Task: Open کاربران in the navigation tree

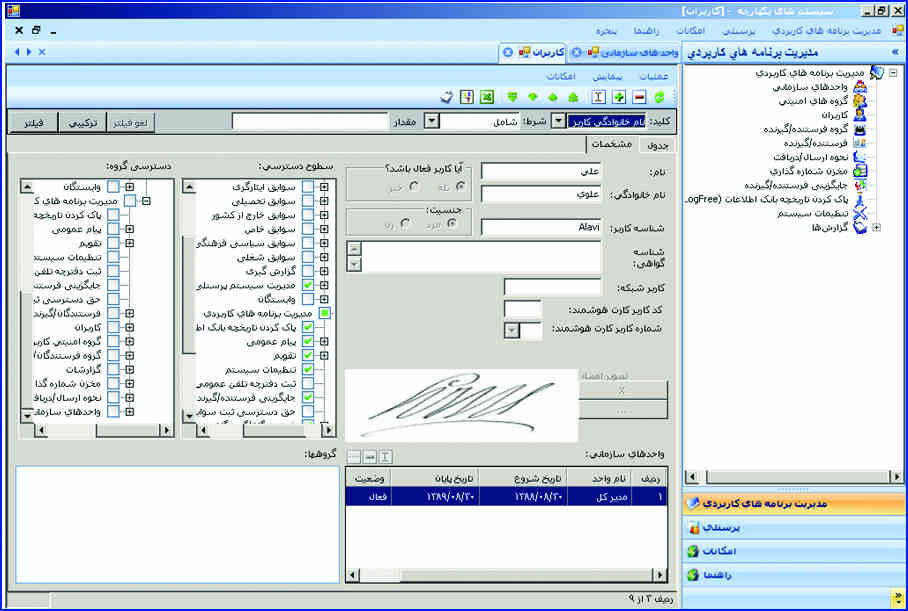Action: click(x=834, y=115)
